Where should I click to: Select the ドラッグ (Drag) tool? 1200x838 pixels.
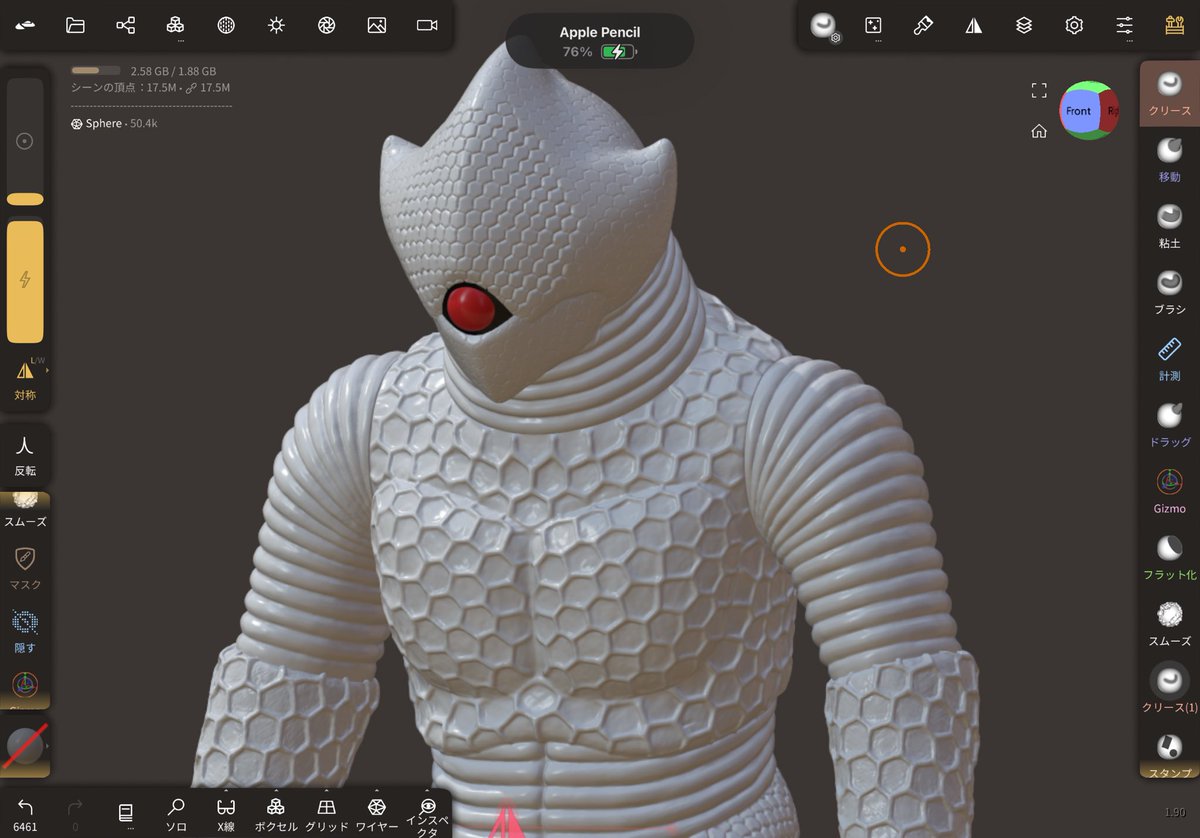coord(1170,424)
